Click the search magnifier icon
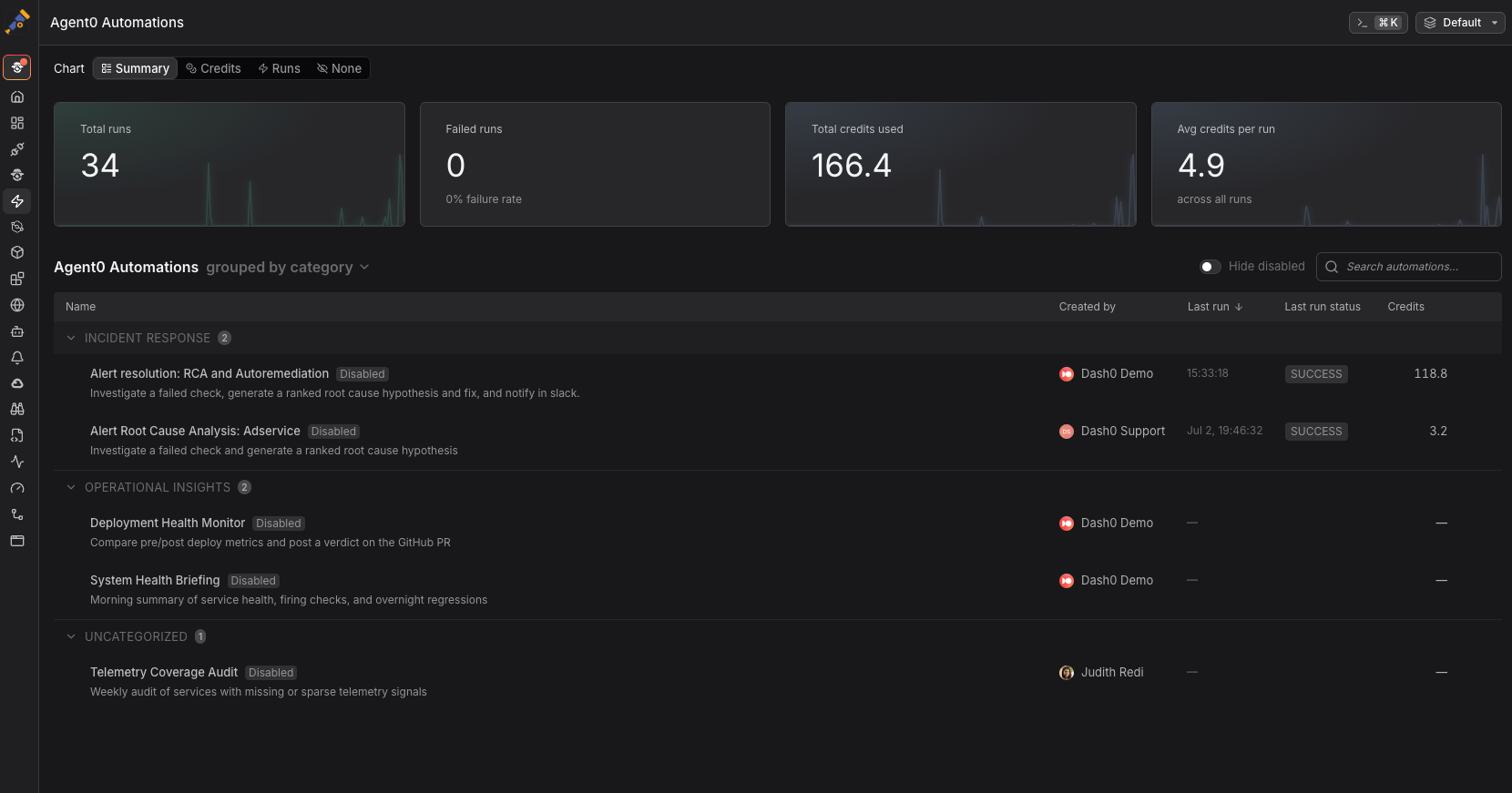 pyautogui.click(x=1332, y=267)
